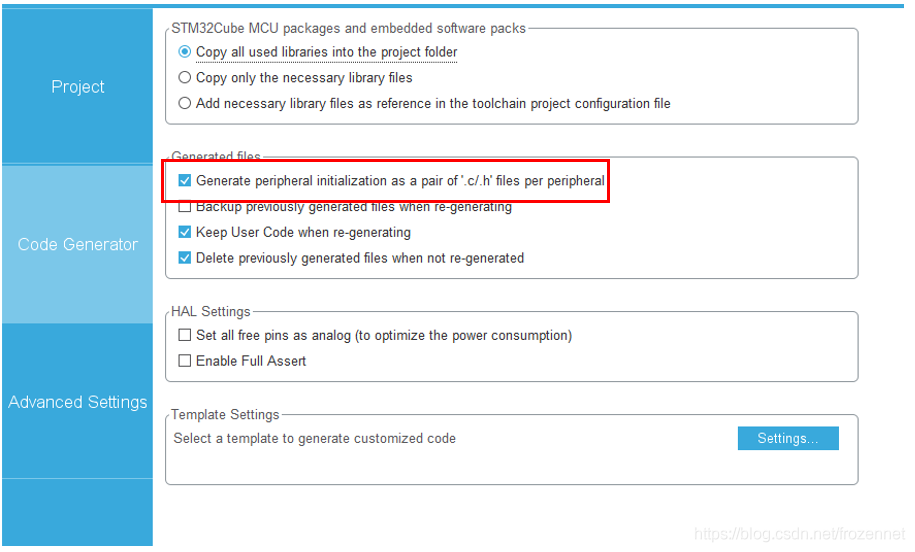915x552 pixels.
Task: Click the empty sidebar area below Advanced Settings
Action: 78,512
